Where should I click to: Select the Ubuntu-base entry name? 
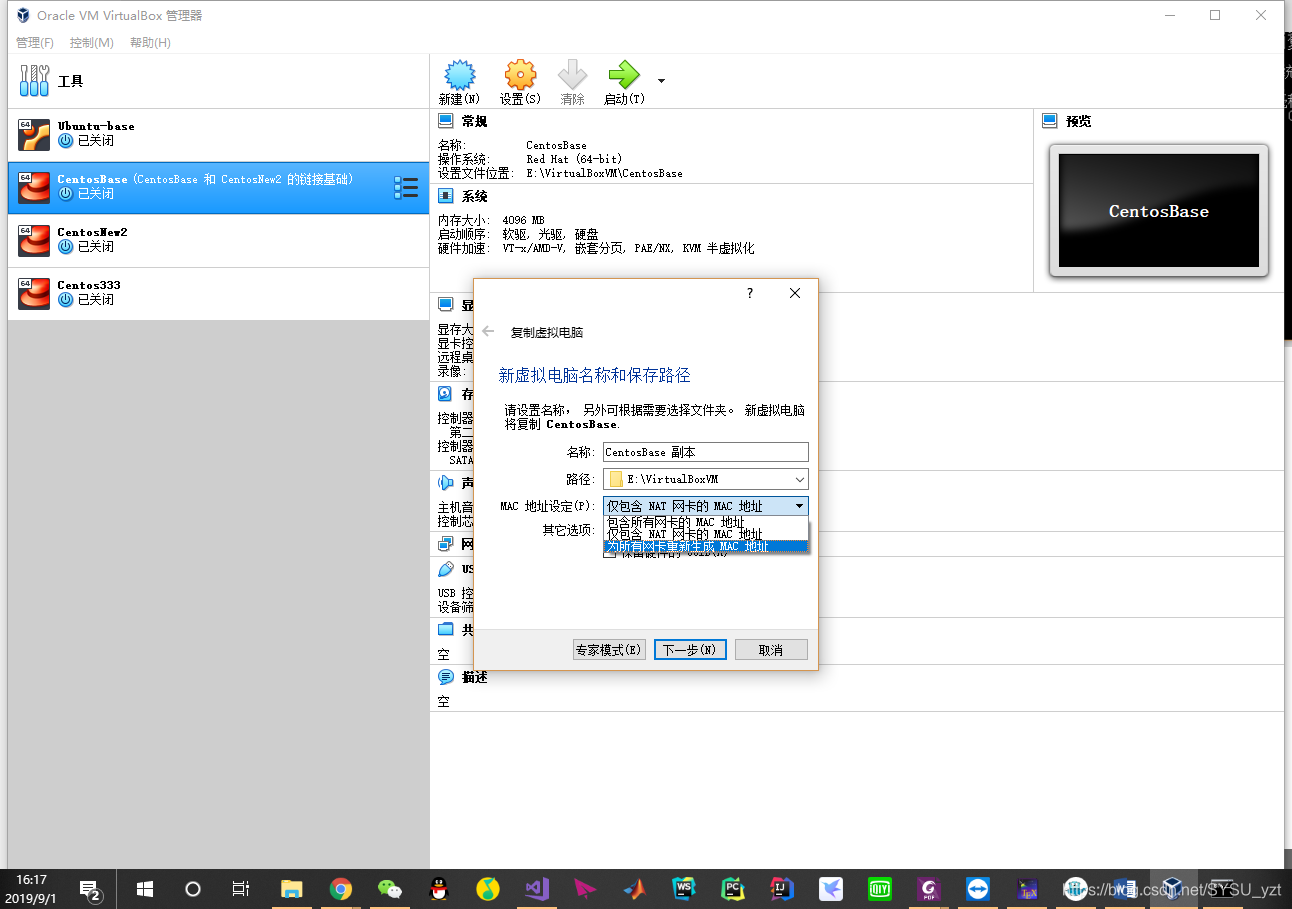coord(96,126)
